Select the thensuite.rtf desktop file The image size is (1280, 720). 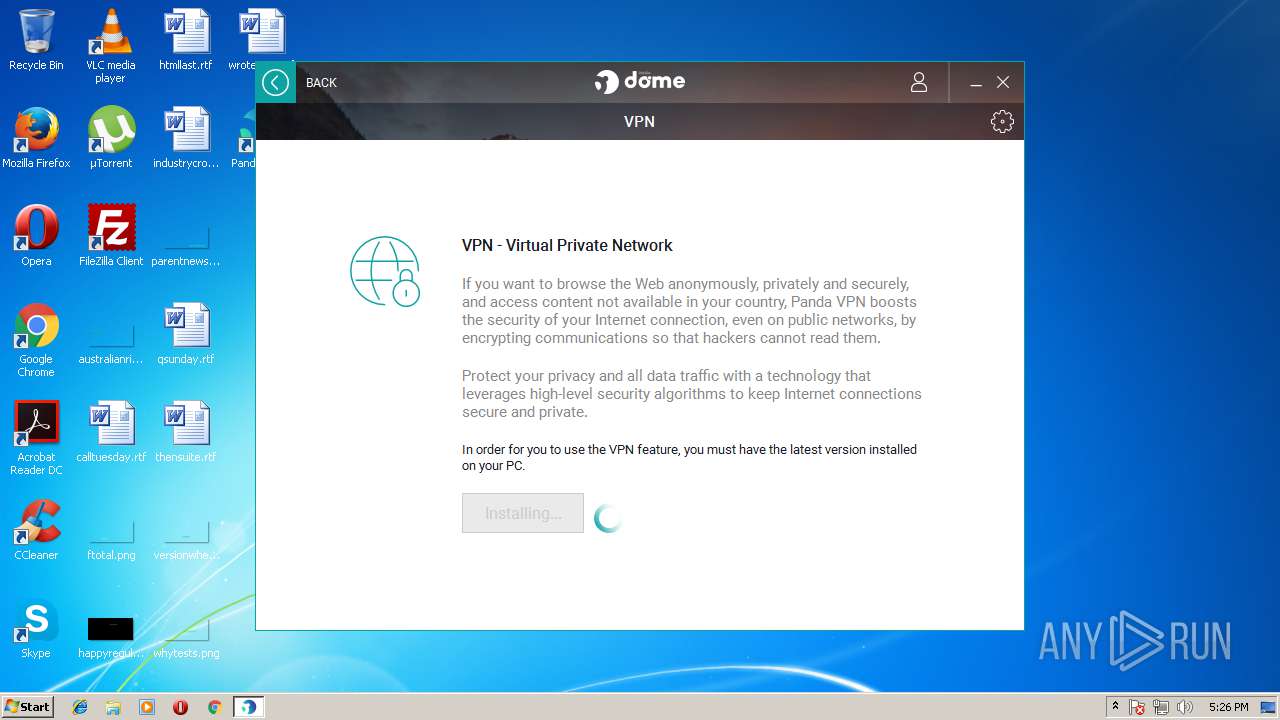pyautogui.click(x=186, y=432)
